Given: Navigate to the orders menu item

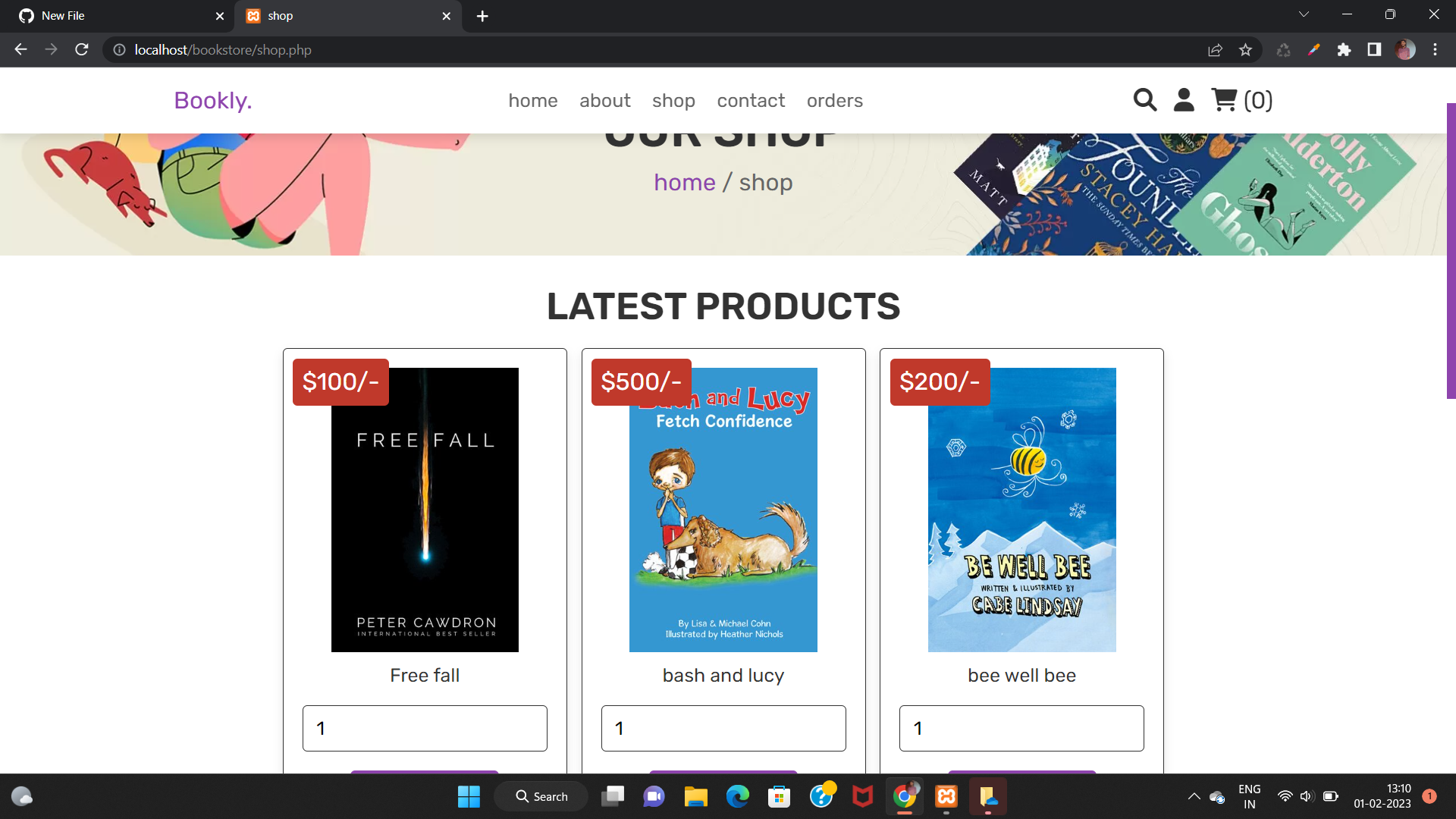Looking at the screenshot, I should pos(834,99).
